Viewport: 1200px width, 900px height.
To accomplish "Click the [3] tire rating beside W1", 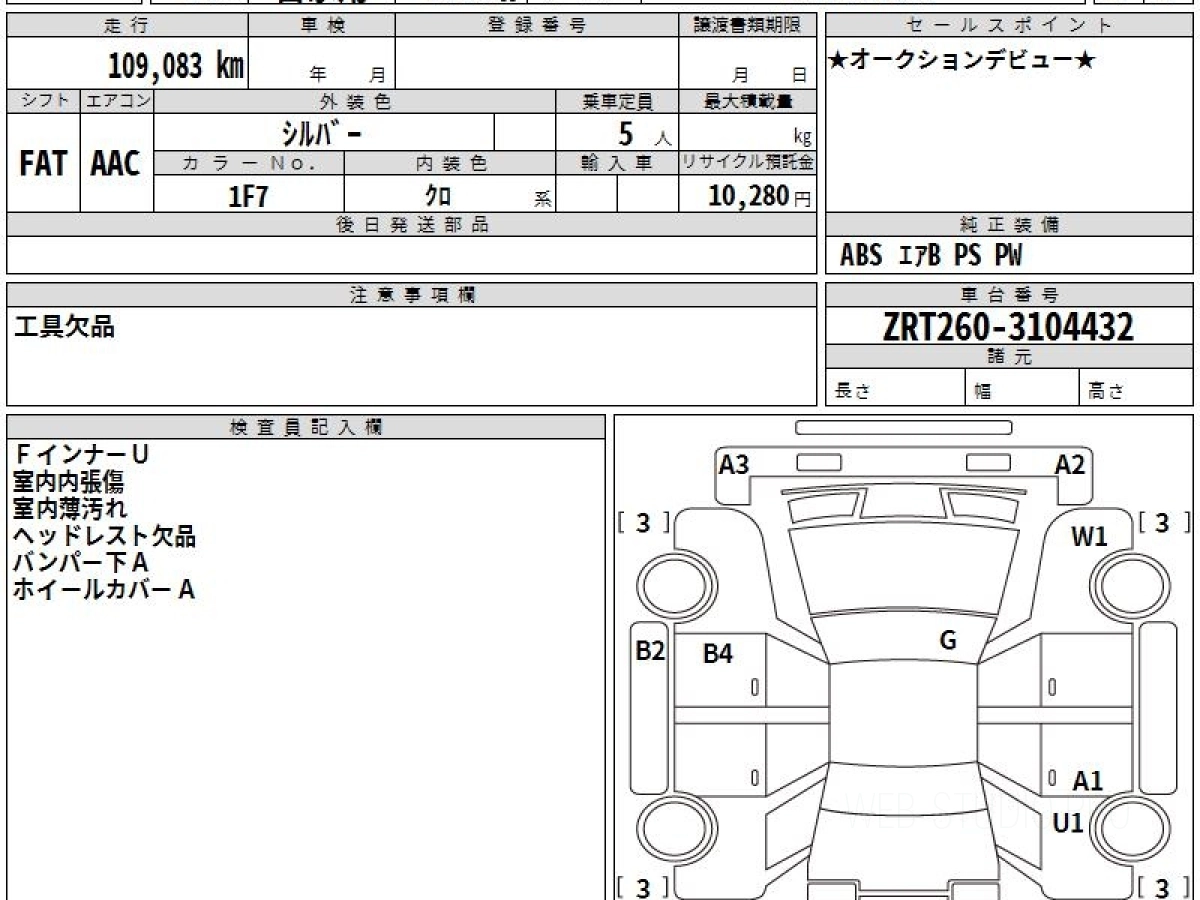I will [1165, 523].
